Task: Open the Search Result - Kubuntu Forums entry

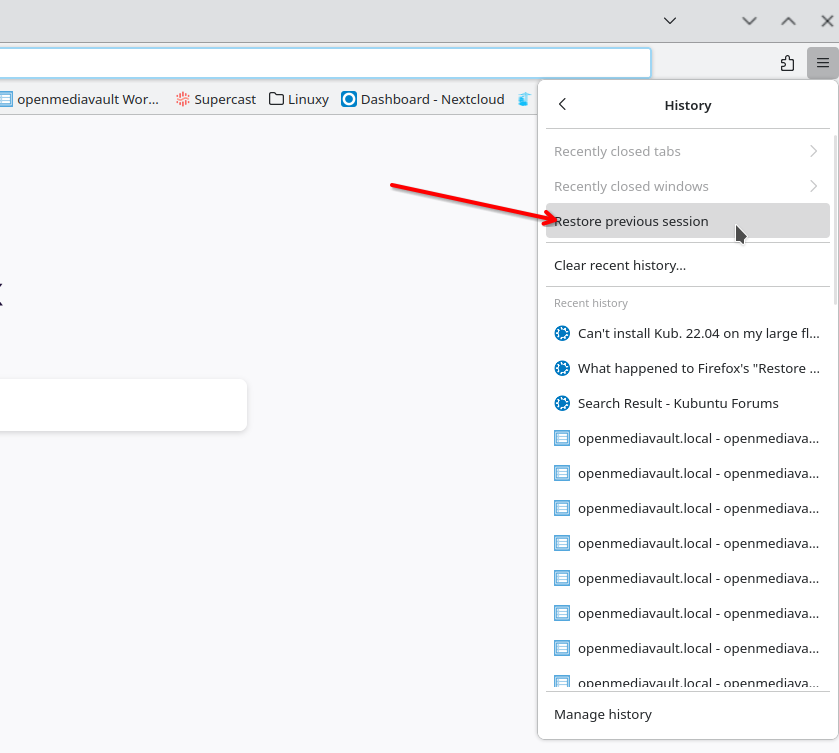Action: click(678, 403)
